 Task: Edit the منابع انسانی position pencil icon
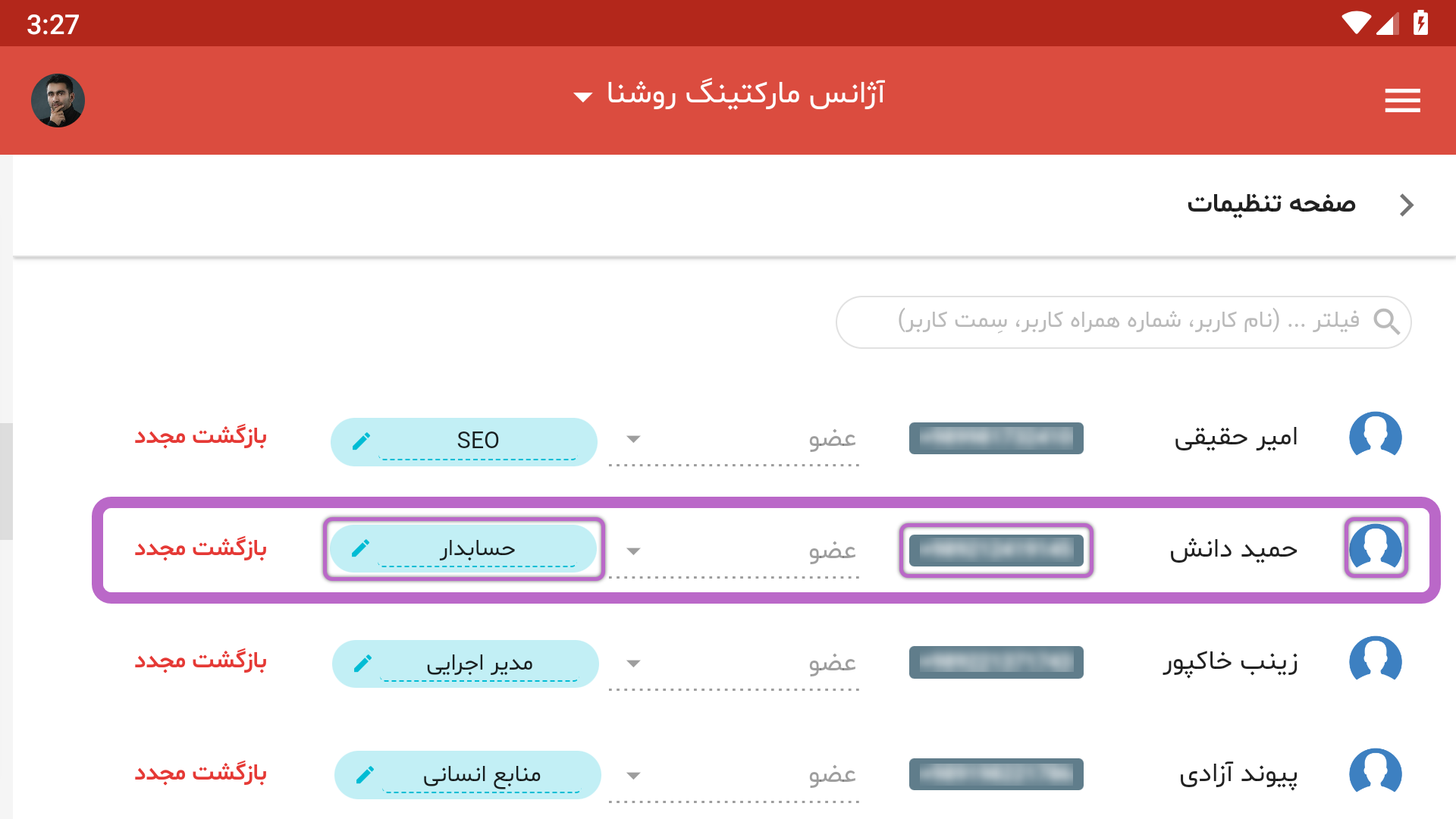click(365, 774)
